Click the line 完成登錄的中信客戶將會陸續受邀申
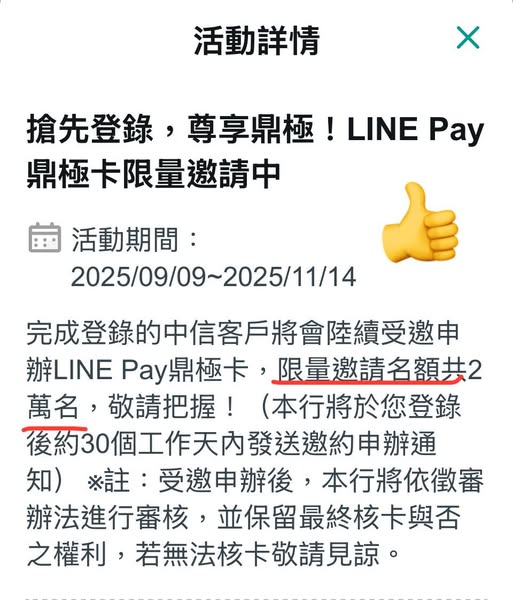The height and width of the screenshot is (600, 513). 243,333
